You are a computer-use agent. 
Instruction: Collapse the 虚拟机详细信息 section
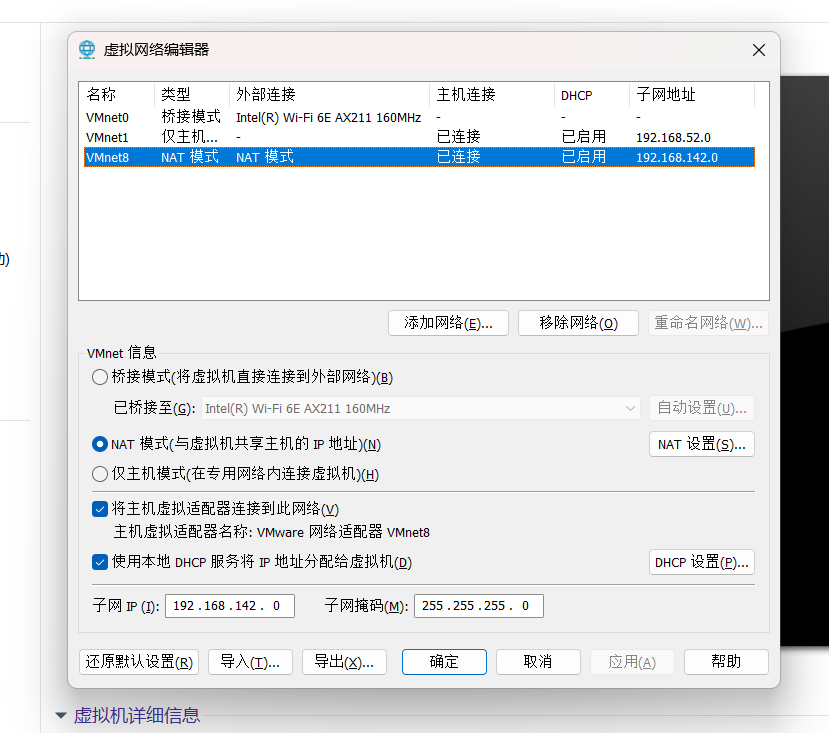(61, 716)
